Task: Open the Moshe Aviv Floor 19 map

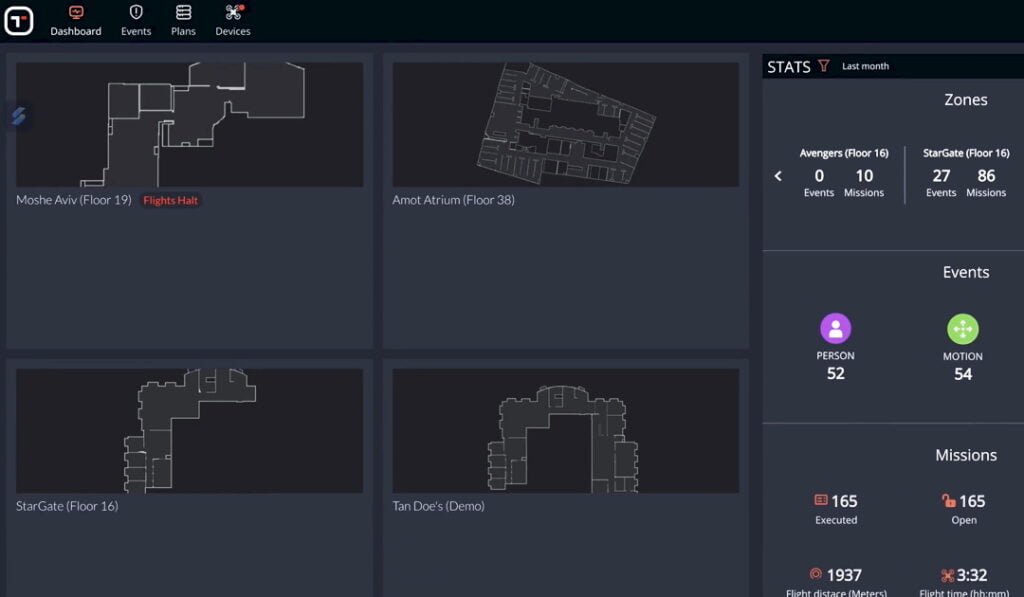Action: 190,125
